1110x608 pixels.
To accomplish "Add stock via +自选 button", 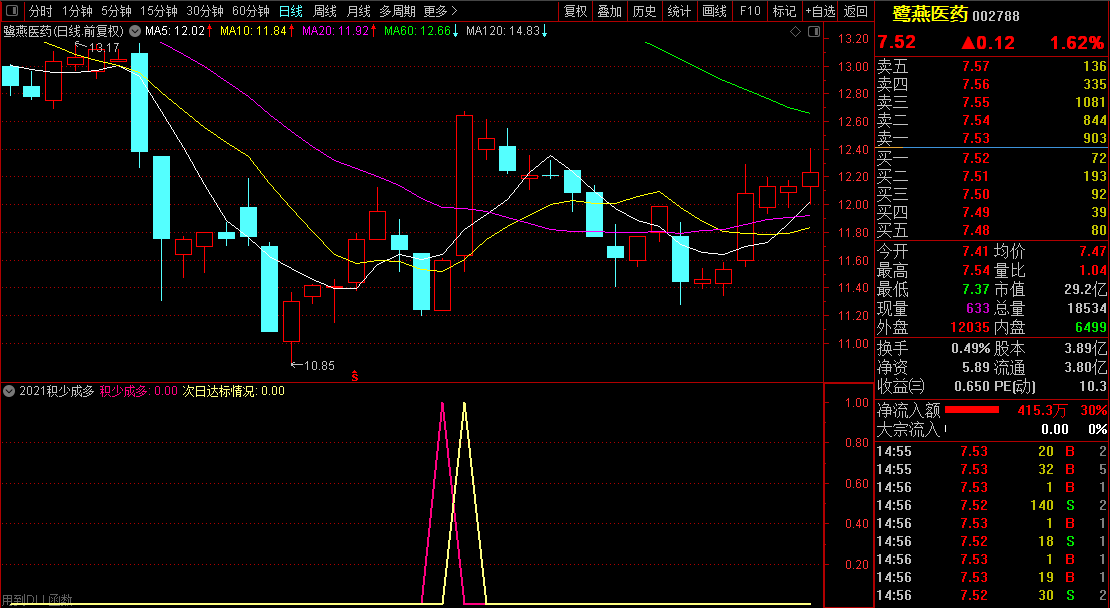I will [820, 11].
